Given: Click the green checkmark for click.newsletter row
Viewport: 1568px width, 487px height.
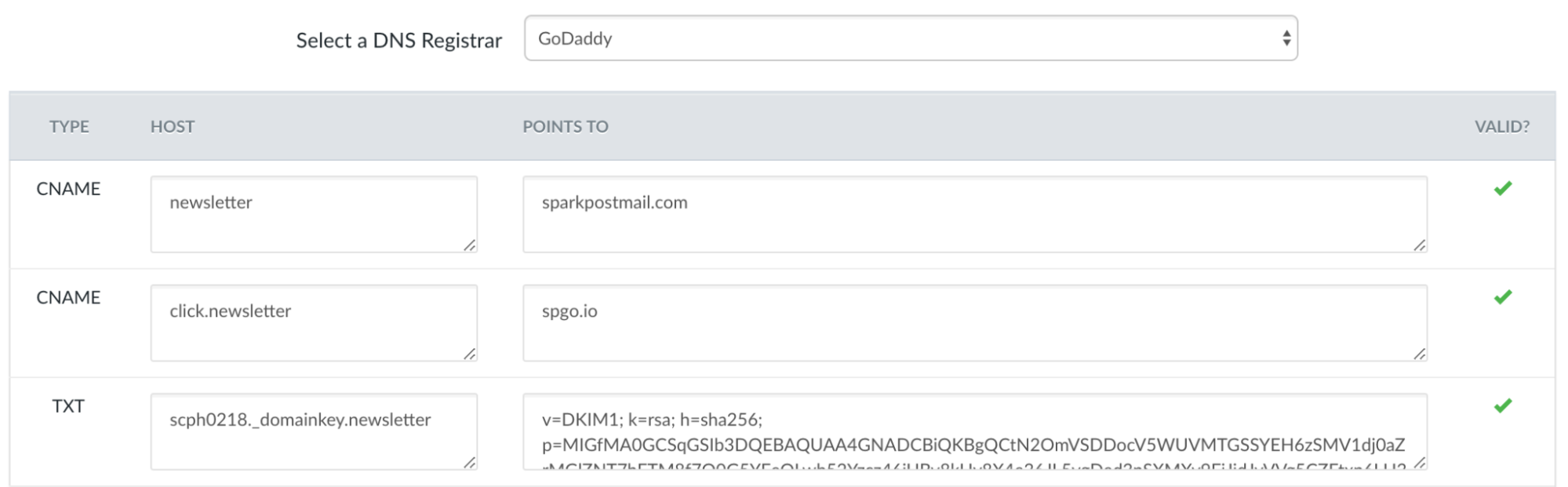Looking at the screenshot, I should tap(1502, 297).
